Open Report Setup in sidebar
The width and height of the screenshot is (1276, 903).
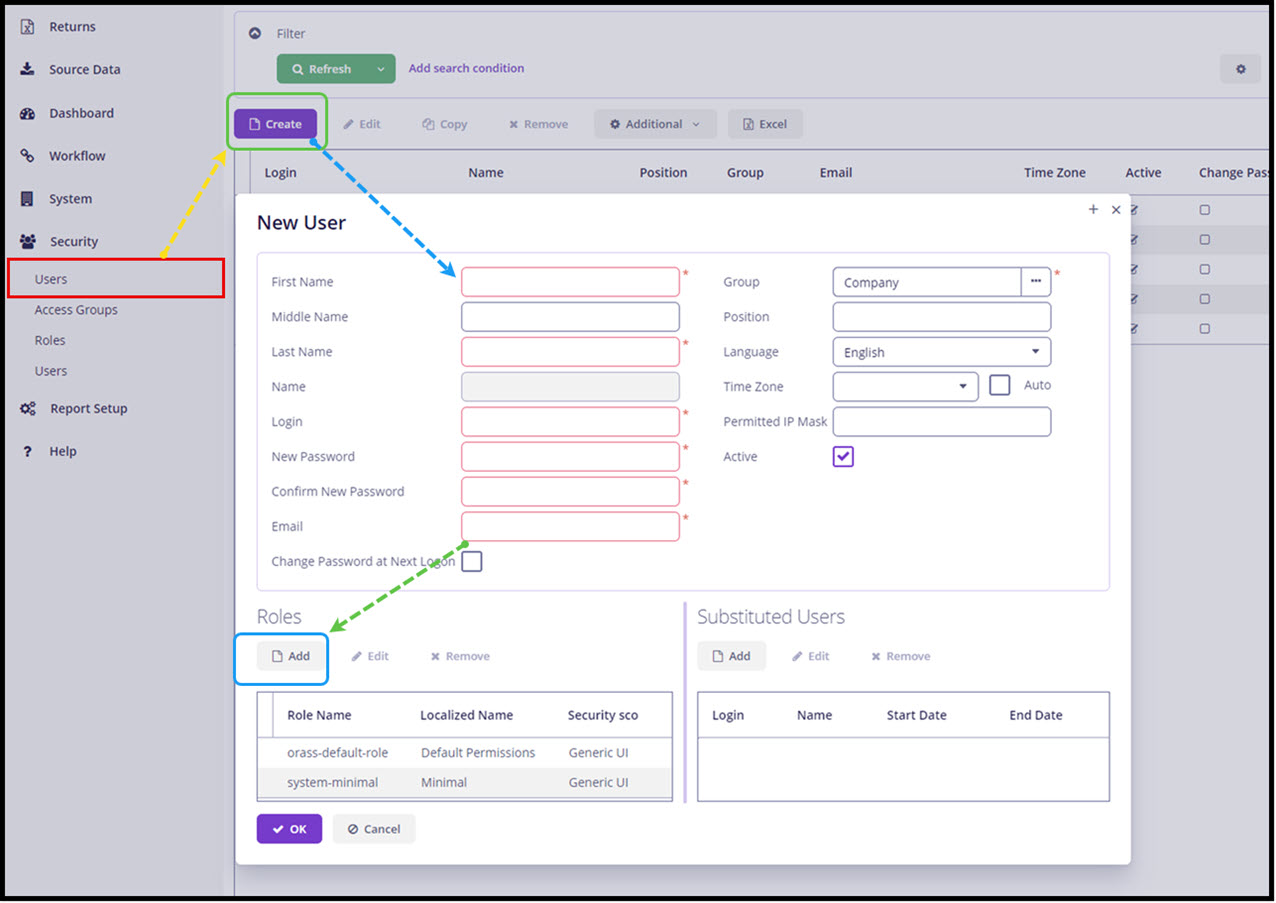[x=88, y=408]
